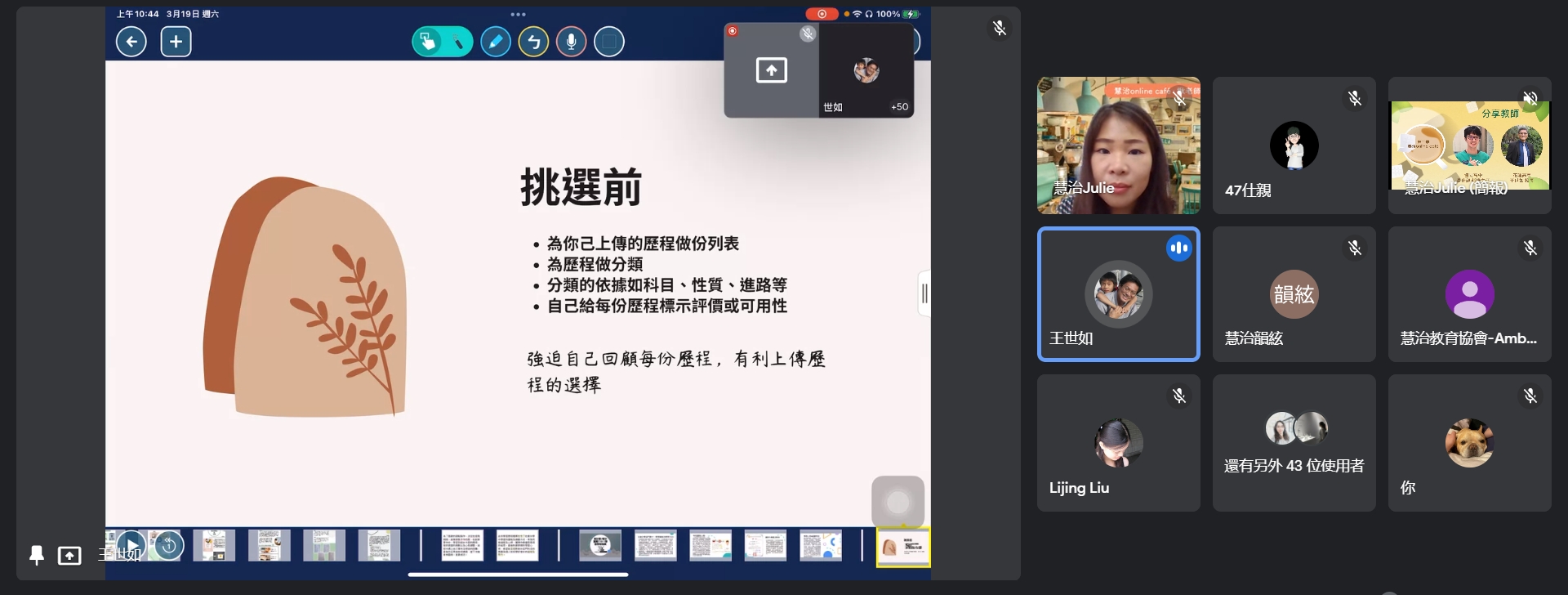This screenshot has width=1568, height=595.
Task: Click the square shape tool icon
Action: (609, 42)
